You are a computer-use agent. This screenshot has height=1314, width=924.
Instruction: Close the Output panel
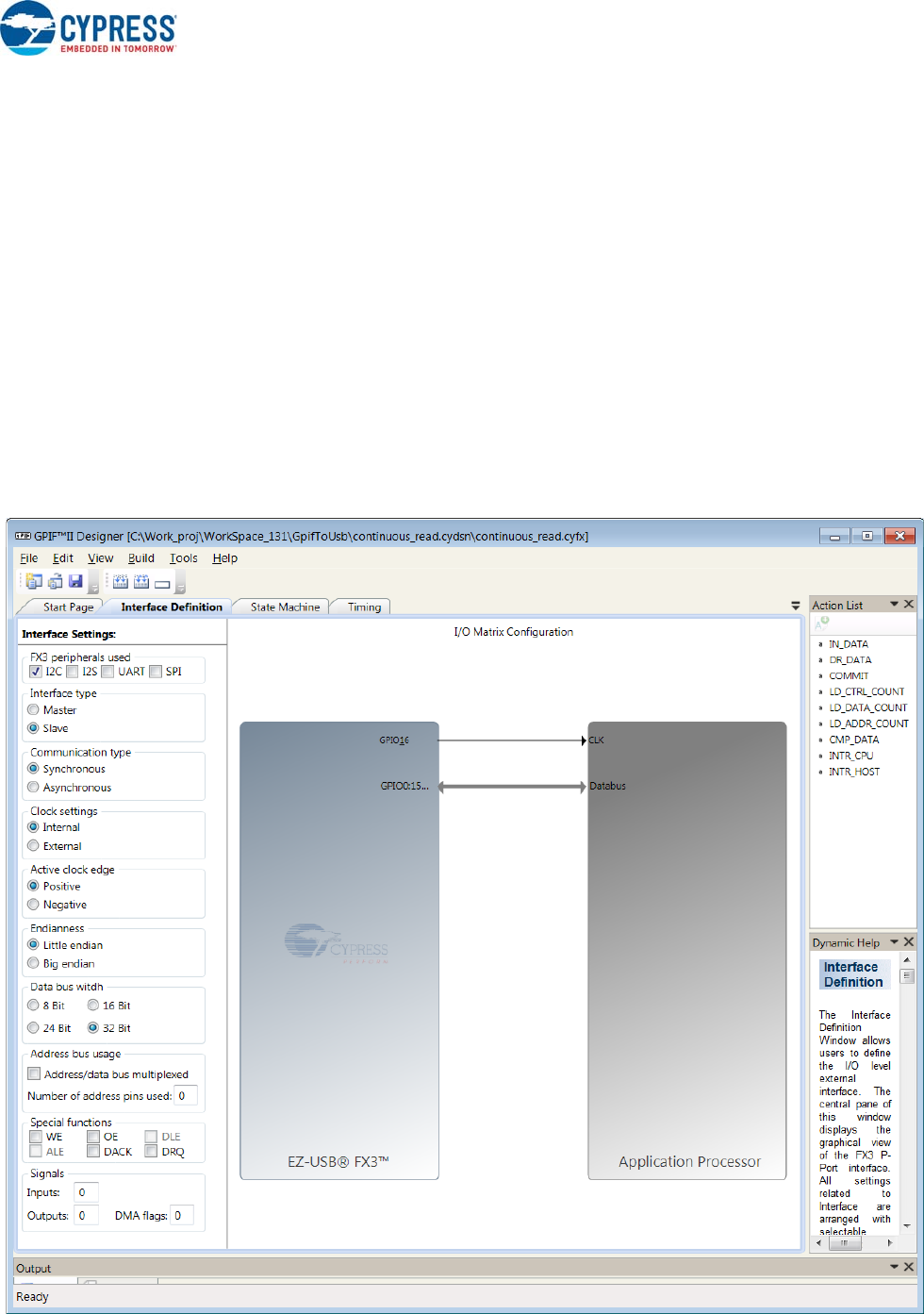(x=909, y=1267)
